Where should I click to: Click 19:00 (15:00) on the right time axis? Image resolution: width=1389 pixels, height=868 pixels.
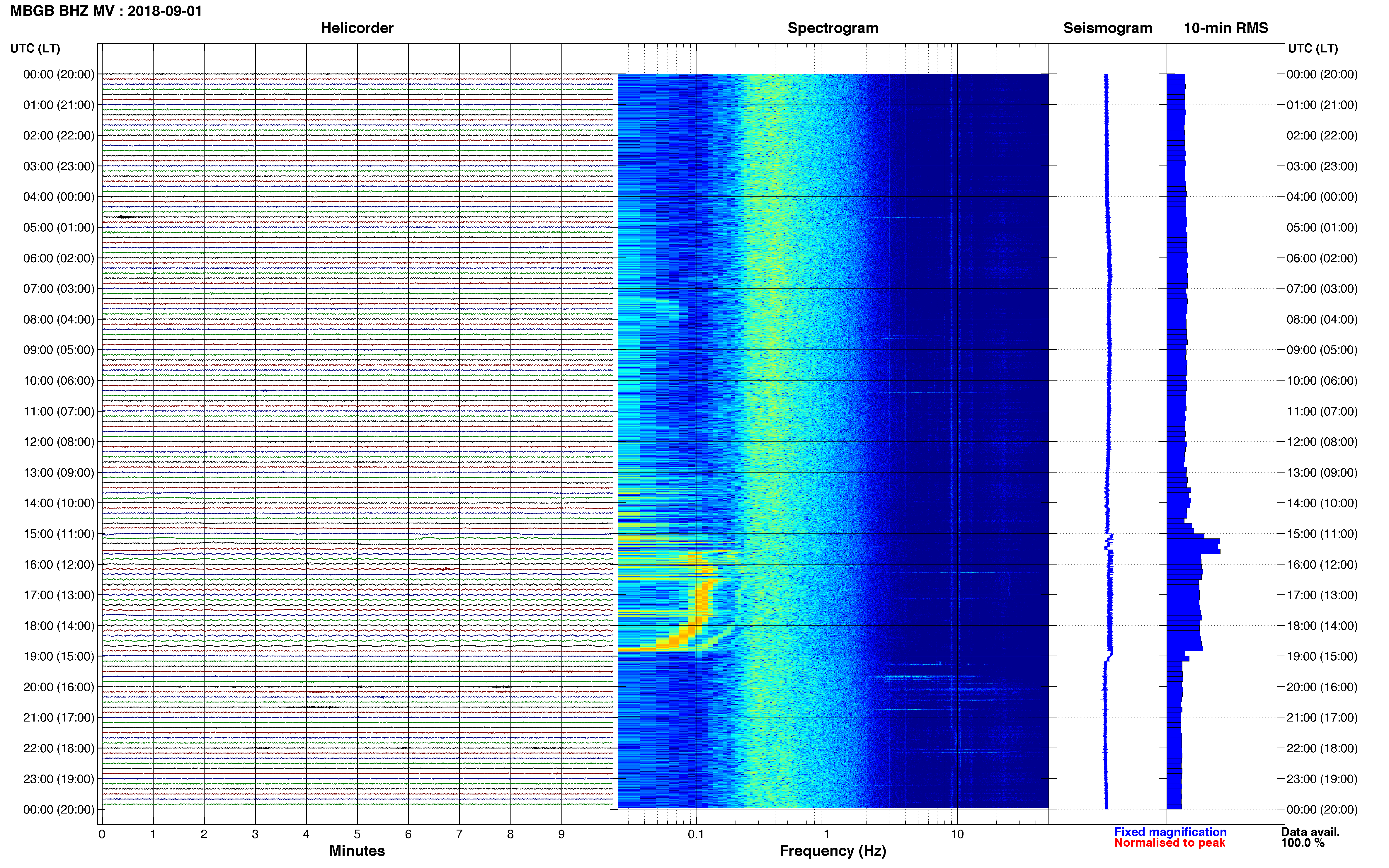pos(1322,656)
